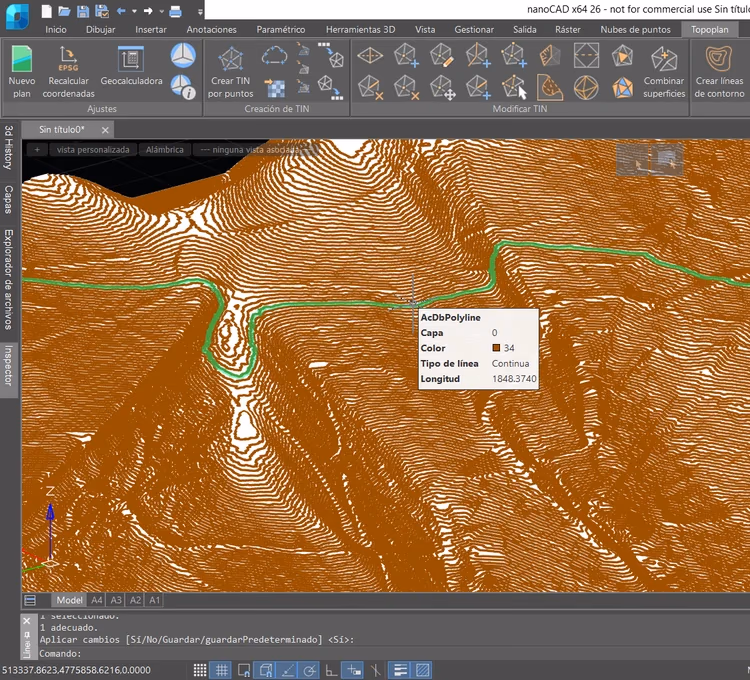Click the Open folder icon
The height and width of the screenshot is (680, 750).
[64, 11]
